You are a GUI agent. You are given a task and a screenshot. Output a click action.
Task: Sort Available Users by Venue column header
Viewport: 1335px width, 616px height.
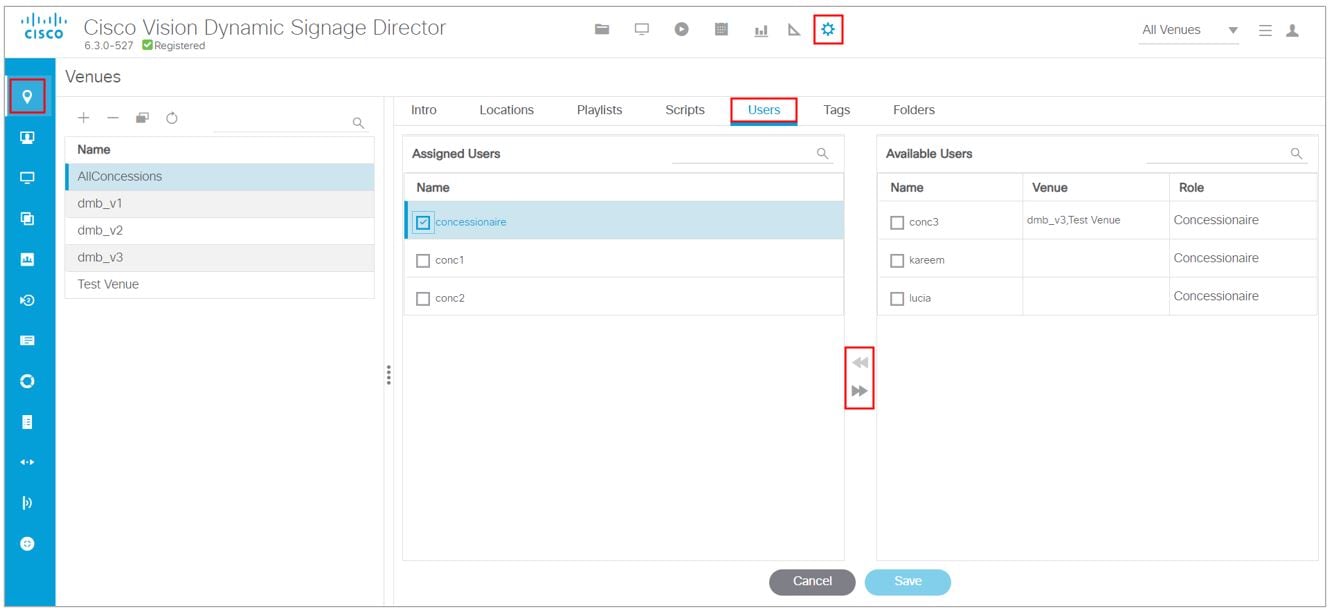point(1096,188)
